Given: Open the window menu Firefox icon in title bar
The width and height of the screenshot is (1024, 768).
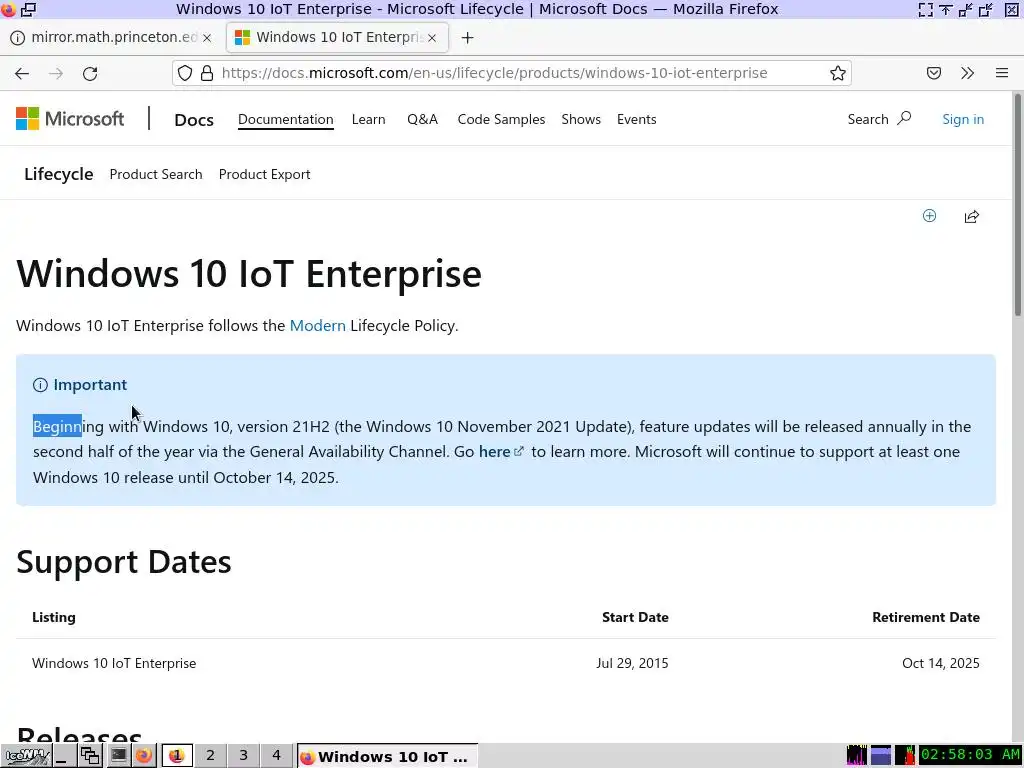Looking at the screenshot, I should 8,9.
